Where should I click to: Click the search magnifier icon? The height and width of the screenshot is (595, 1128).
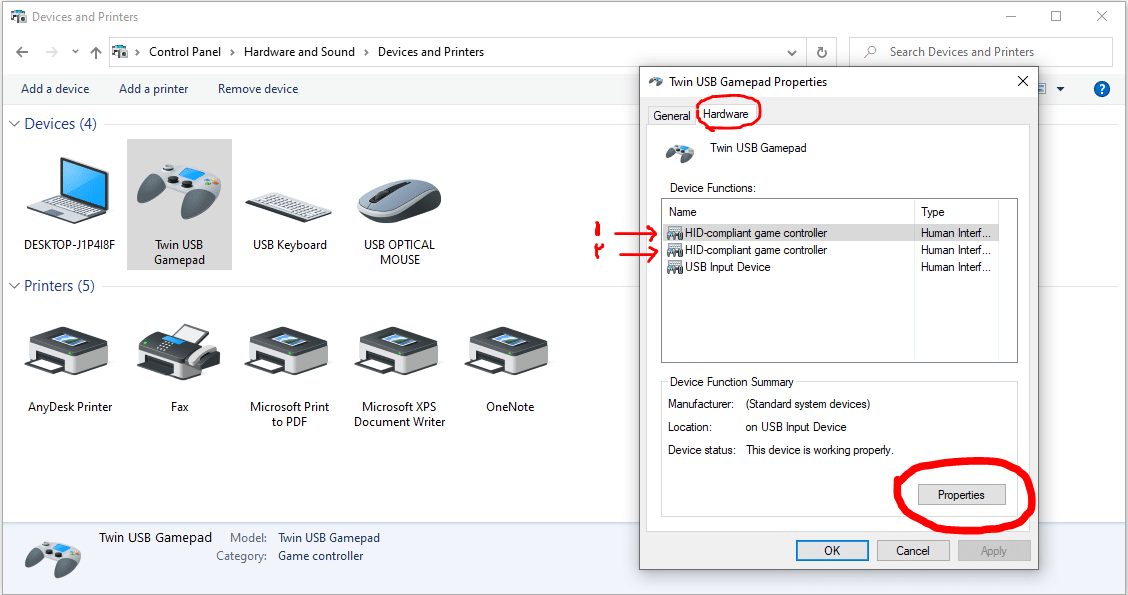point(870,52)
